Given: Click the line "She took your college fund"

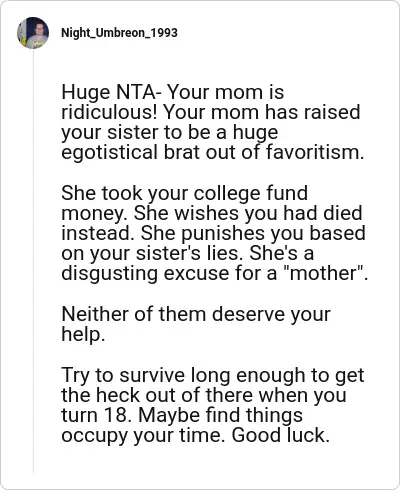Looking at the screenshot, I should pos(184,193).
